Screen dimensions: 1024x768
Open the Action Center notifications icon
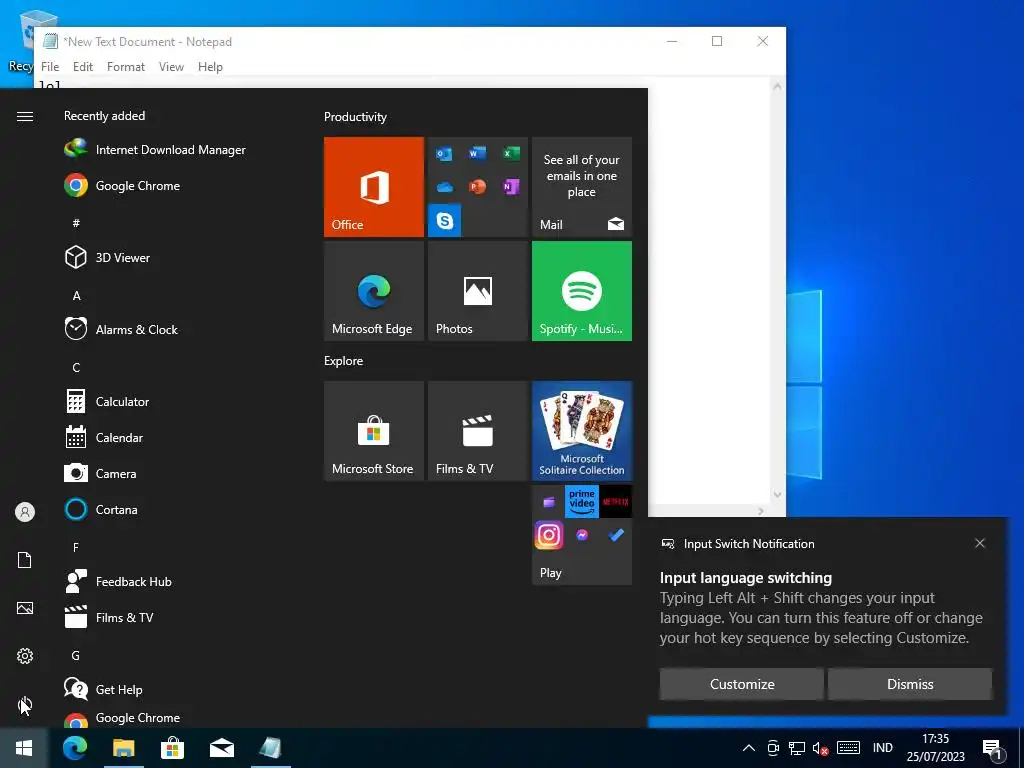click(992, 749)
